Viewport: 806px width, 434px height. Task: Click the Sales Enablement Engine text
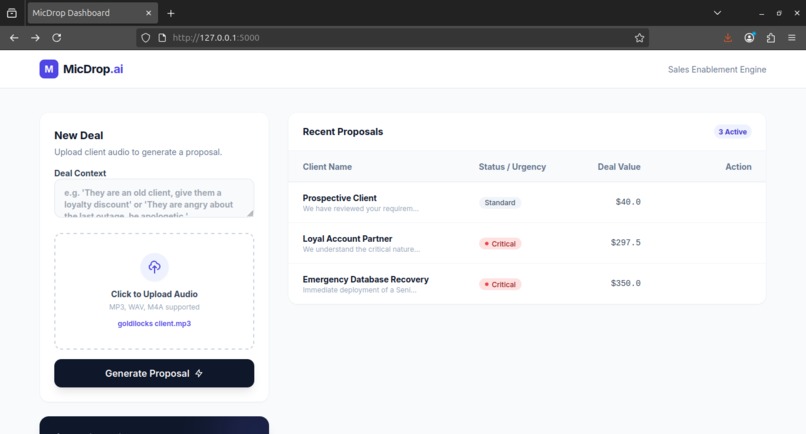click(717, 69)
